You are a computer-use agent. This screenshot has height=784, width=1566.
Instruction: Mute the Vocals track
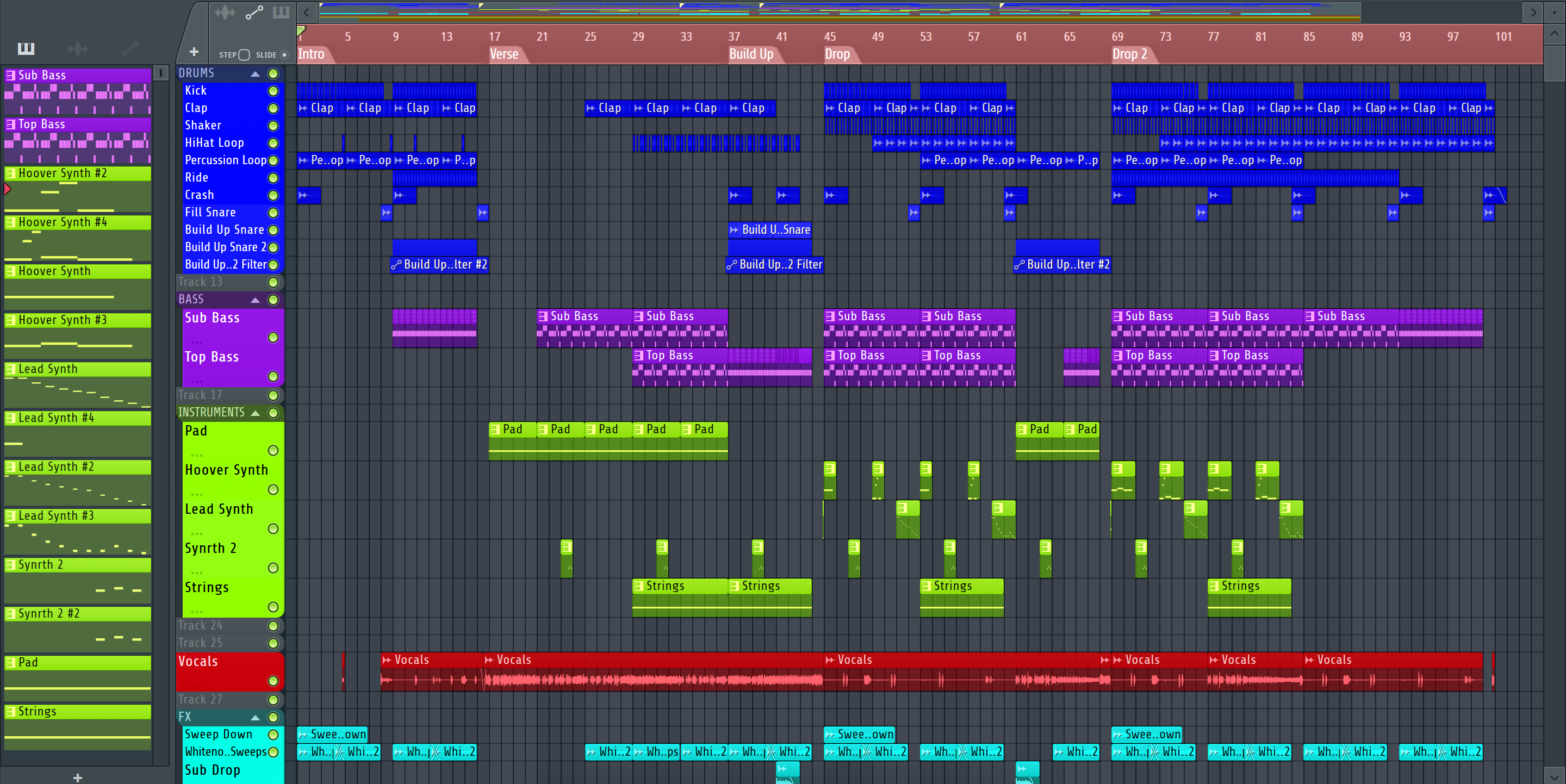click(274, 681)
